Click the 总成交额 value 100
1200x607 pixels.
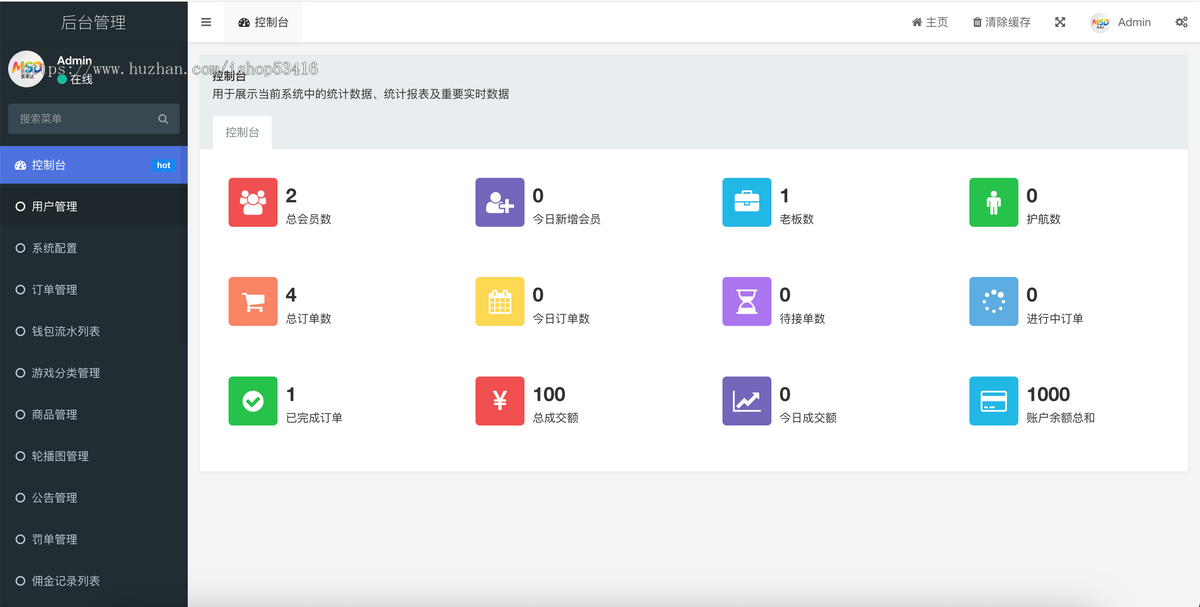click(549, 394)
